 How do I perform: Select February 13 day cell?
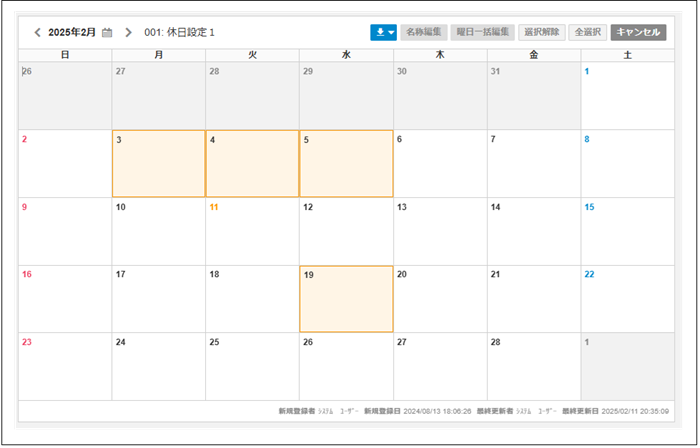coord(440,232)
